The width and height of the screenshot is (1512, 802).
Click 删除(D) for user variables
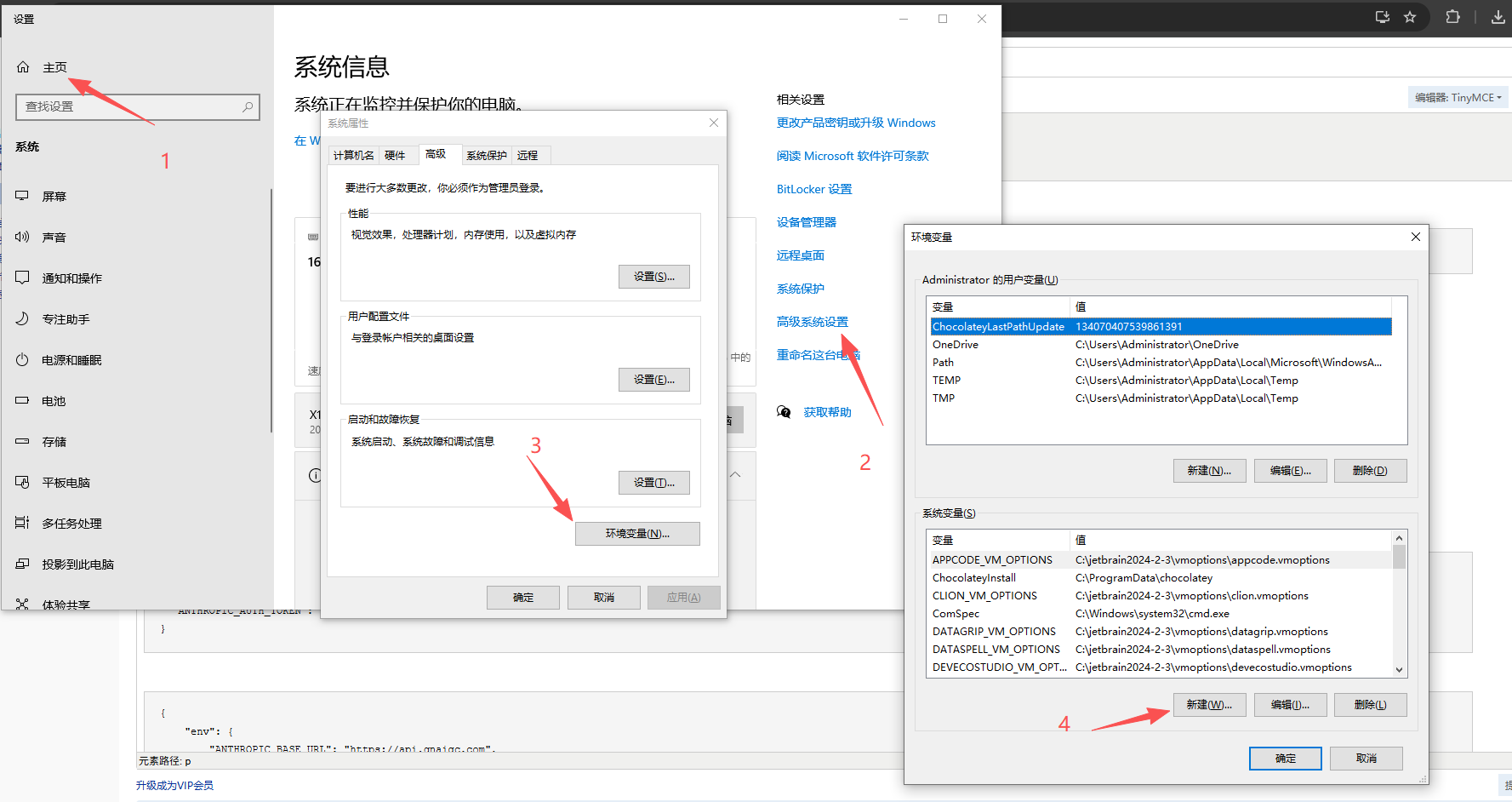pyautogui.click(x=1370, y=471)
